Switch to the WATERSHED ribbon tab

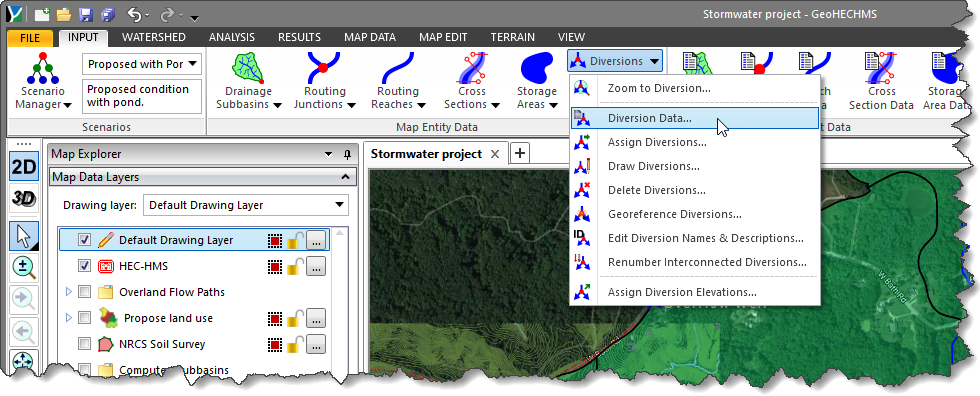point(154,37)
